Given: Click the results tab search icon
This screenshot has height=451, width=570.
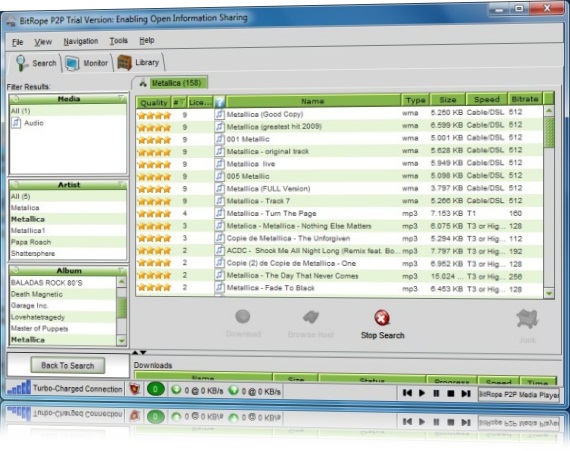Looking at the screenshot, I should (143, 83).
